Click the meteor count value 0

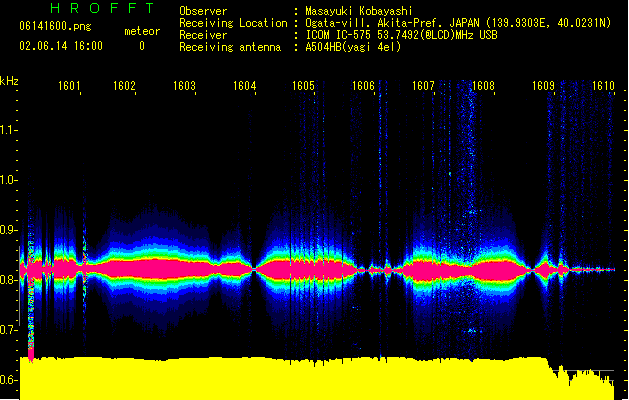coord(142,46)
